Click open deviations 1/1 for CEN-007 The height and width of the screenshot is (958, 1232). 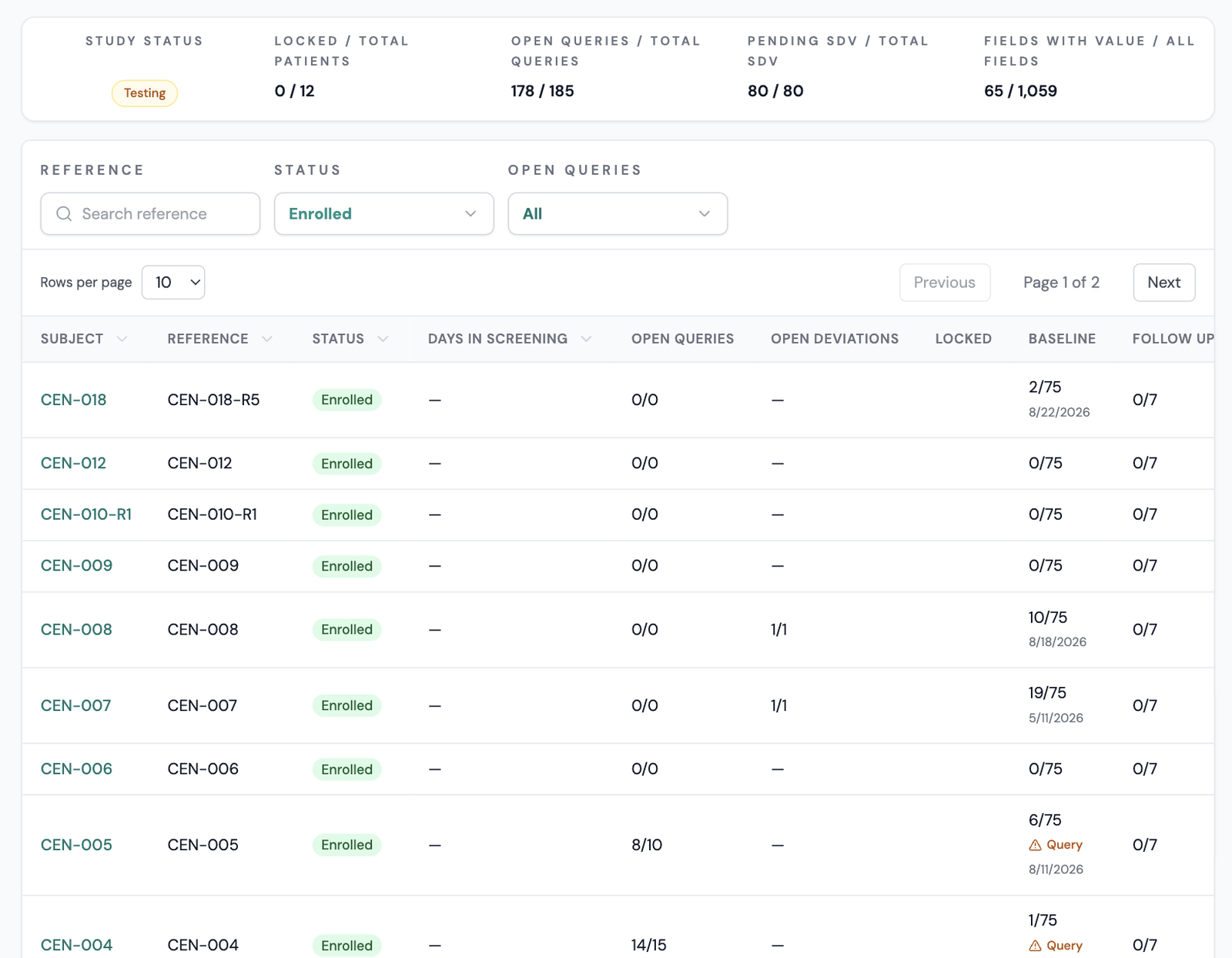778,705
